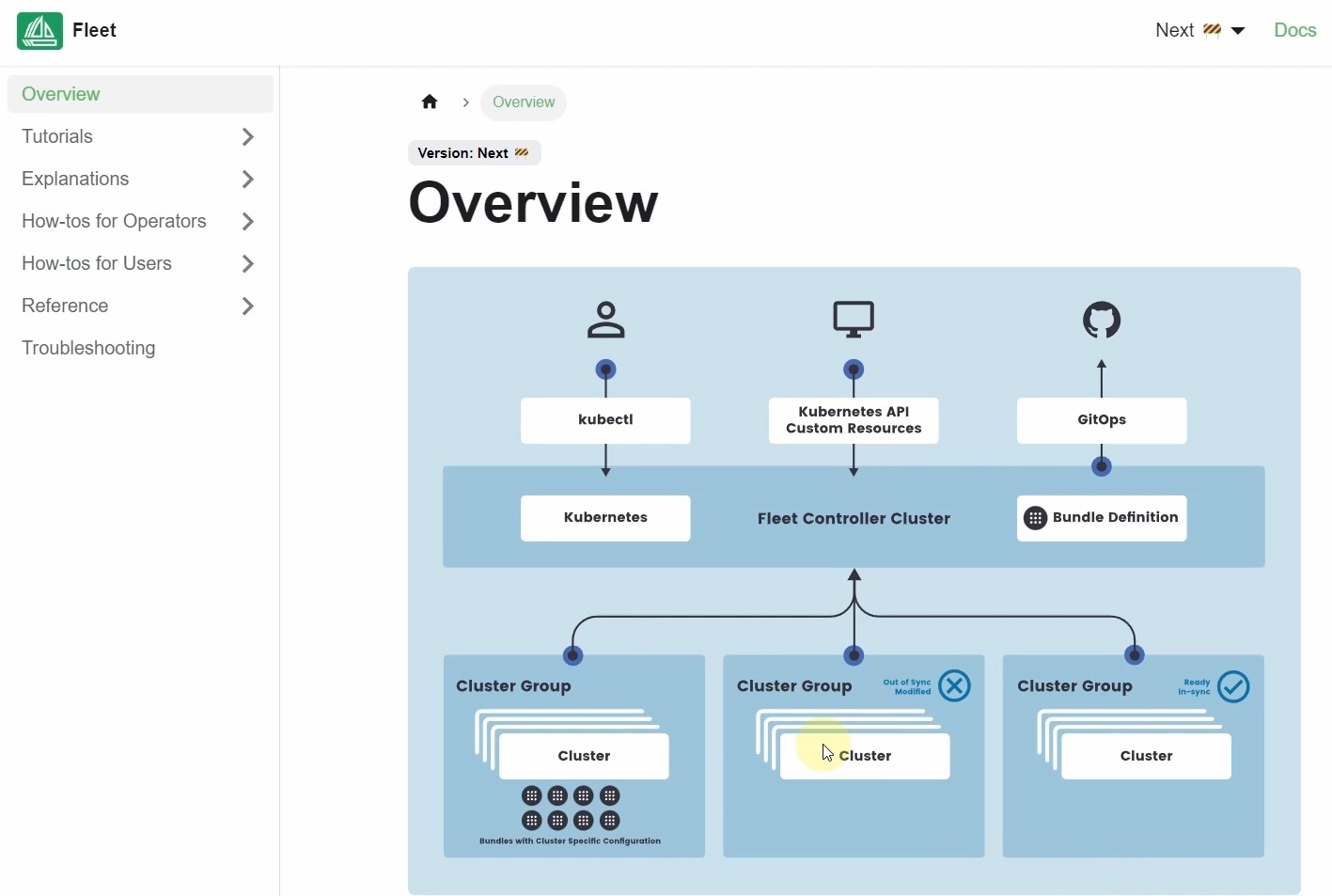Expand the Explanations section chevron
The height and width of the screenshot is (896, 1332).
248,179
